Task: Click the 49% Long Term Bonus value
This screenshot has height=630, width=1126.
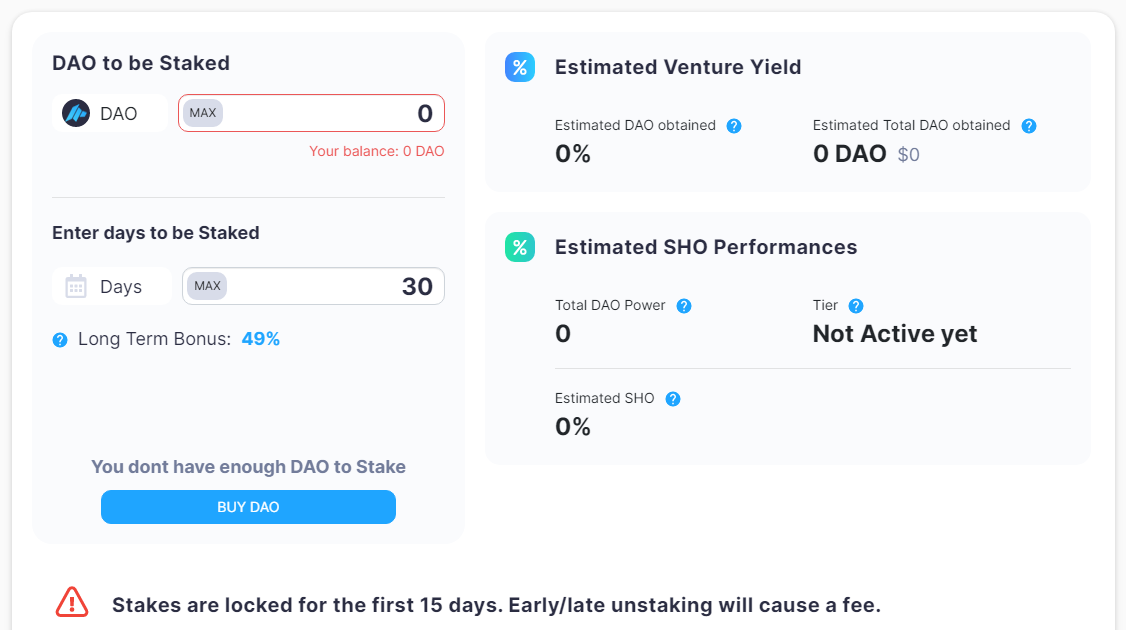Action: [x=261, y=339]
